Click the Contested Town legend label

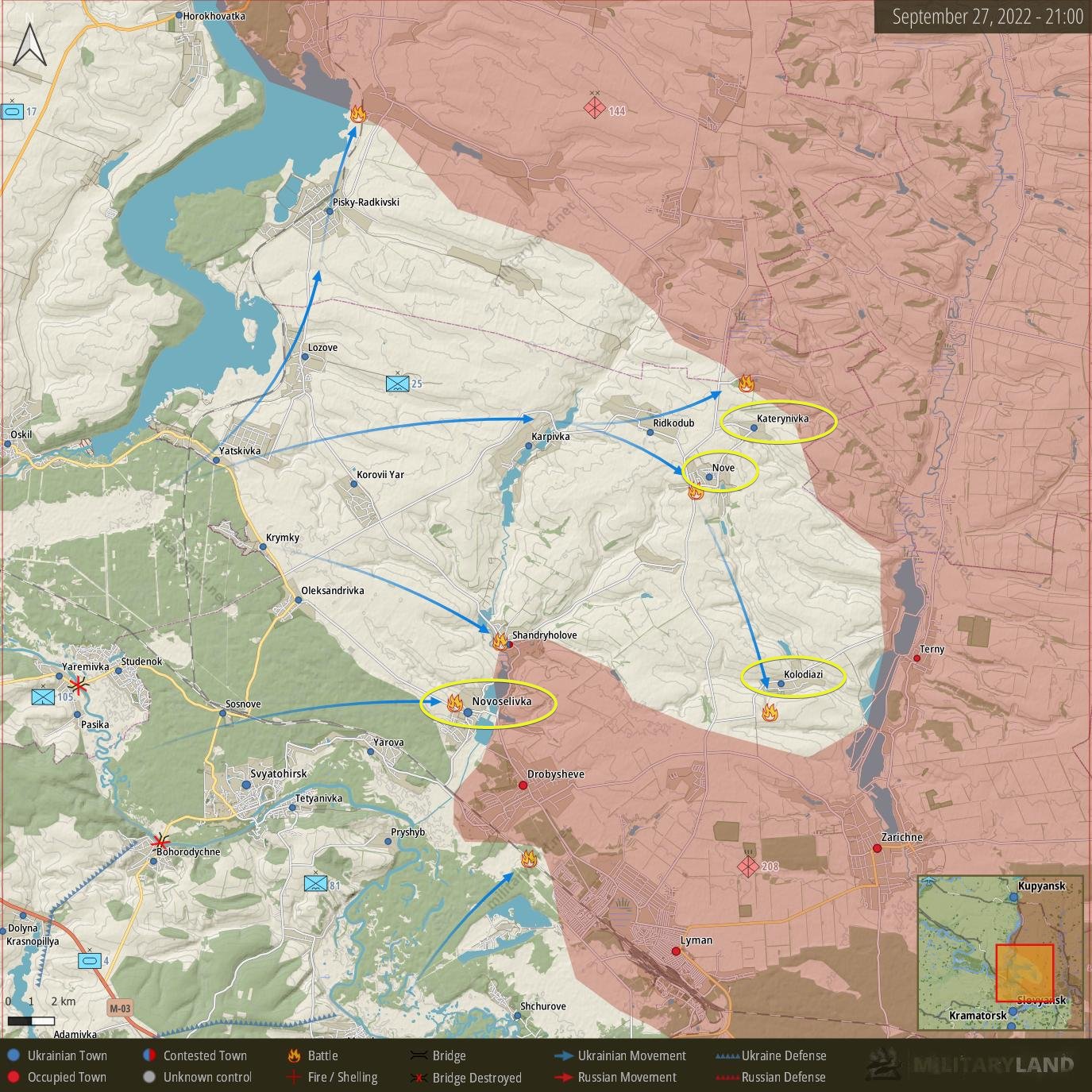pos(204,1055)
